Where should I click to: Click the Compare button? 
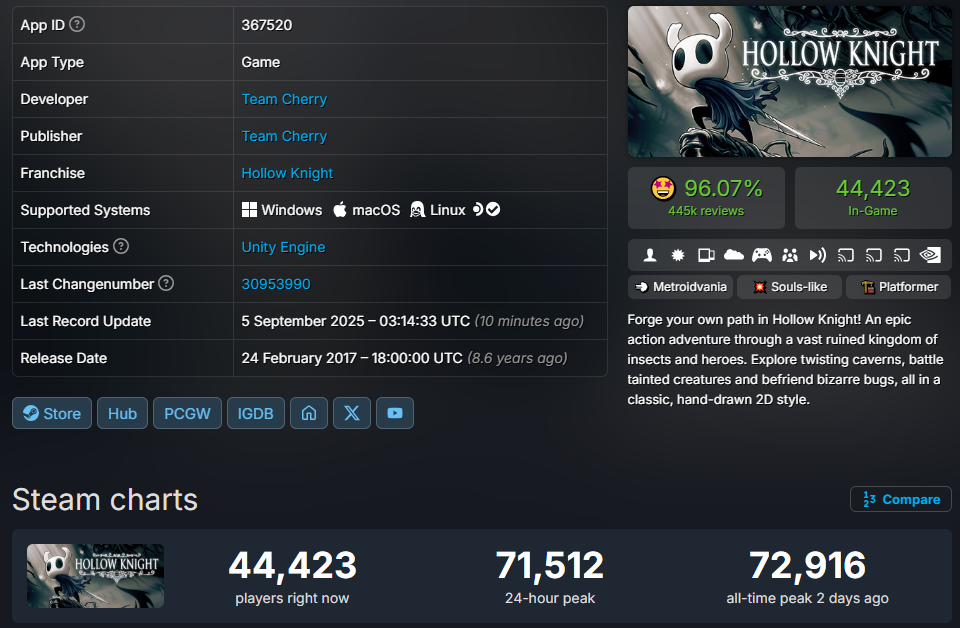901,499
